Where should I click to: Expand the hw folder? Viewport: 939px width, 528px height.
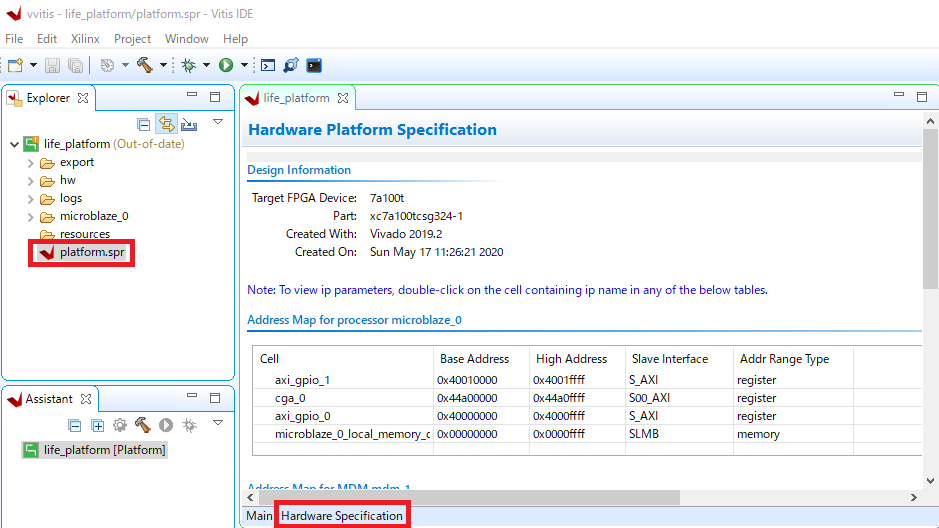[31, 181]
